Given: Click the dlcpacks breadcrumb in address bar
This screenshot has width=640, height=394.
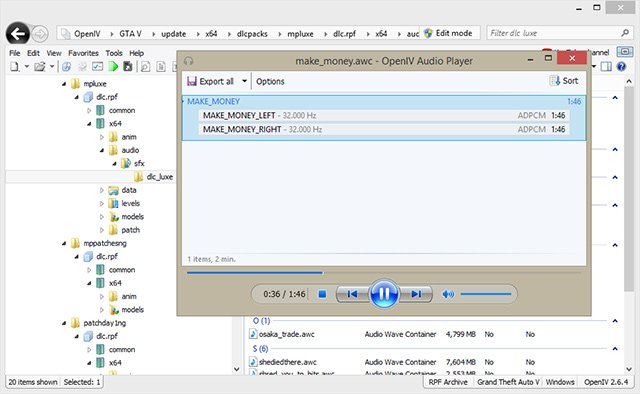Looking at the screenshot, I should (252, 34).
